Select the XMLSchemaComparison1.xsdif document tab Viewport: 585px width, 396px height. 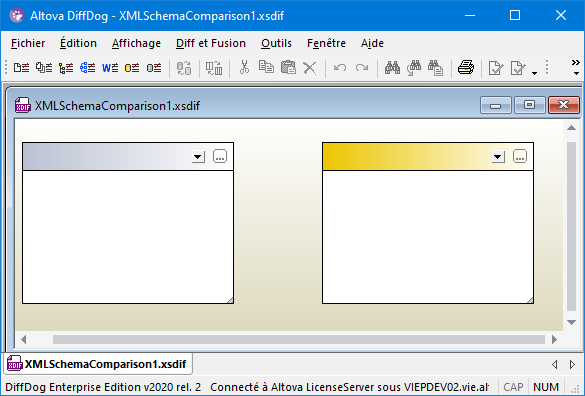click(x=98, y=364)
